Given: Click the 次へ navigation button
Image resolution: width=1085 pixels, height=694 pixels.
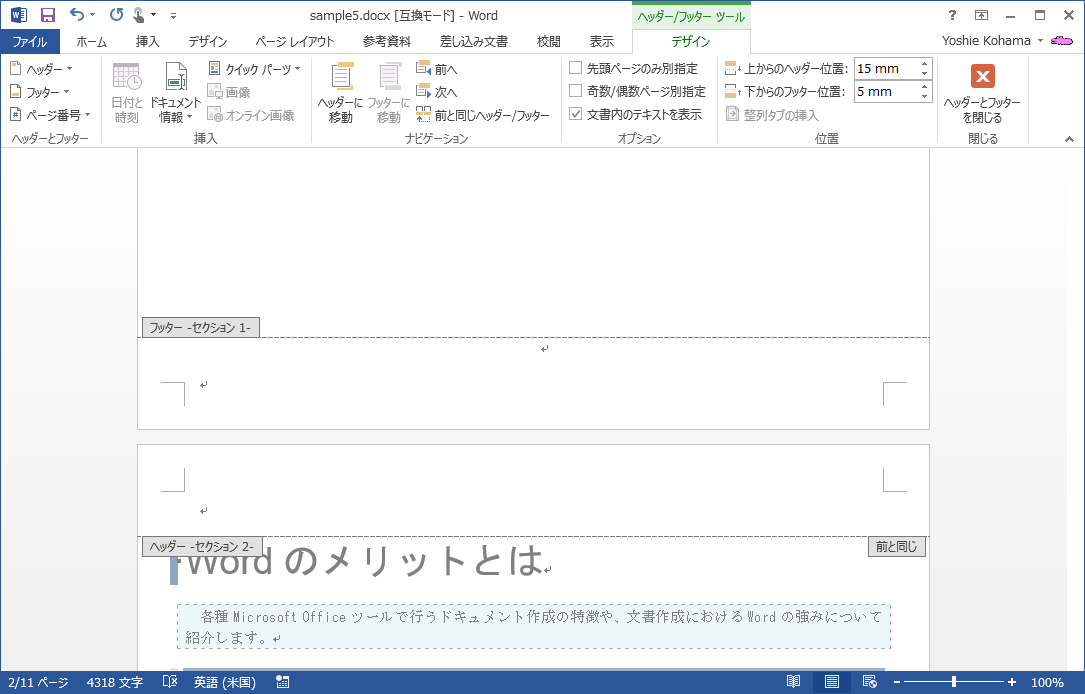Looking at the screenshot, I should pyautogui.click(x=437, y=91).
